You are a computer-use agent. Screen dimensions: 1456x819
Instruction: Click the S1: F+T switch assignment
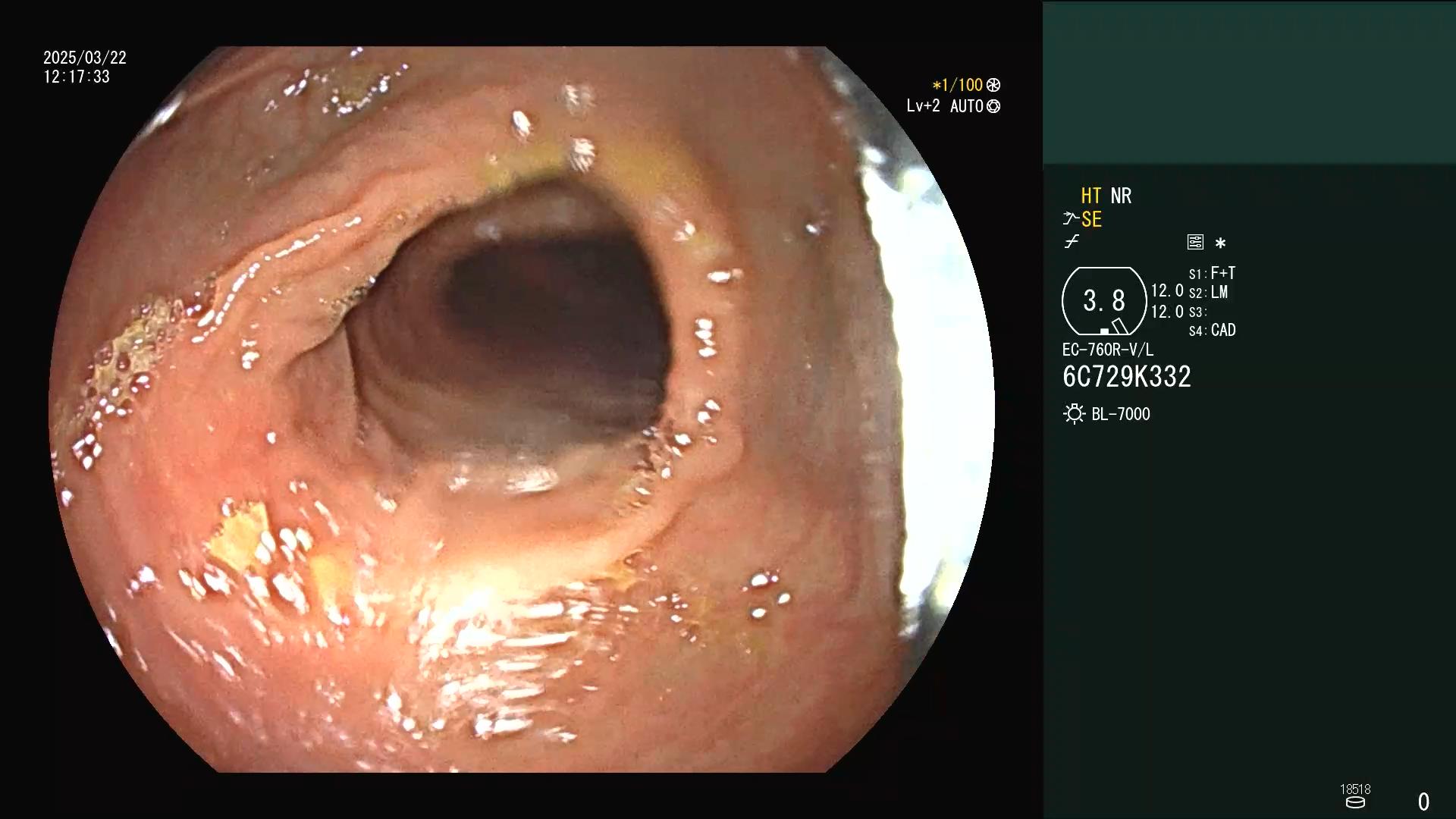(1212, 273)
